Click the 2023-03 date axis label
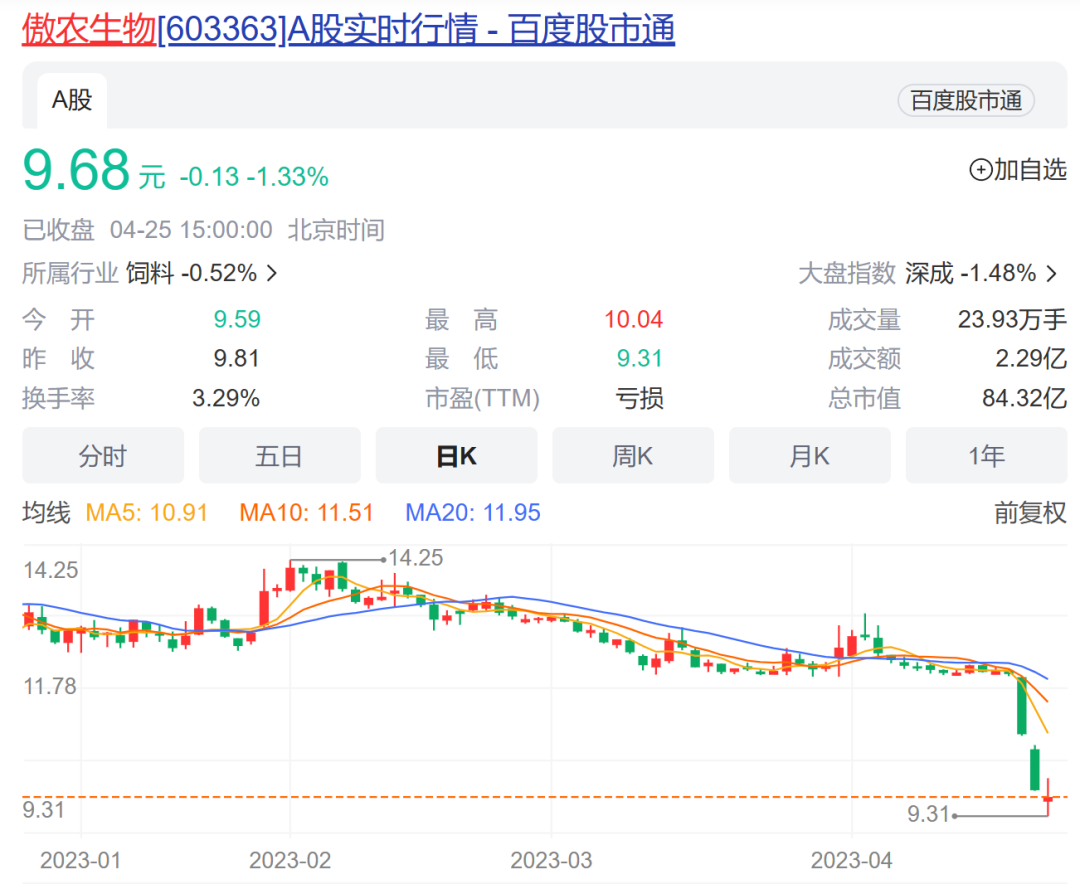This screenshot has height=884, width=1080. click(551, 861)
